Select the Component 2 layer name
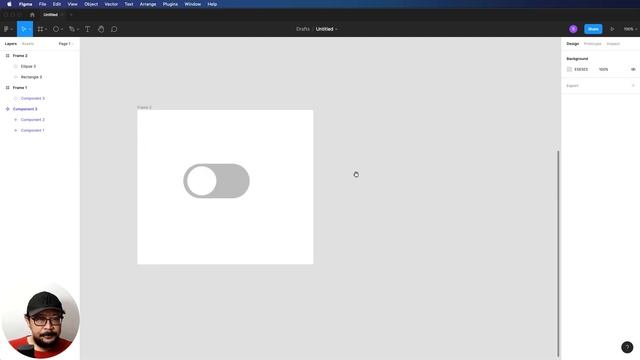 coord(33,120)
